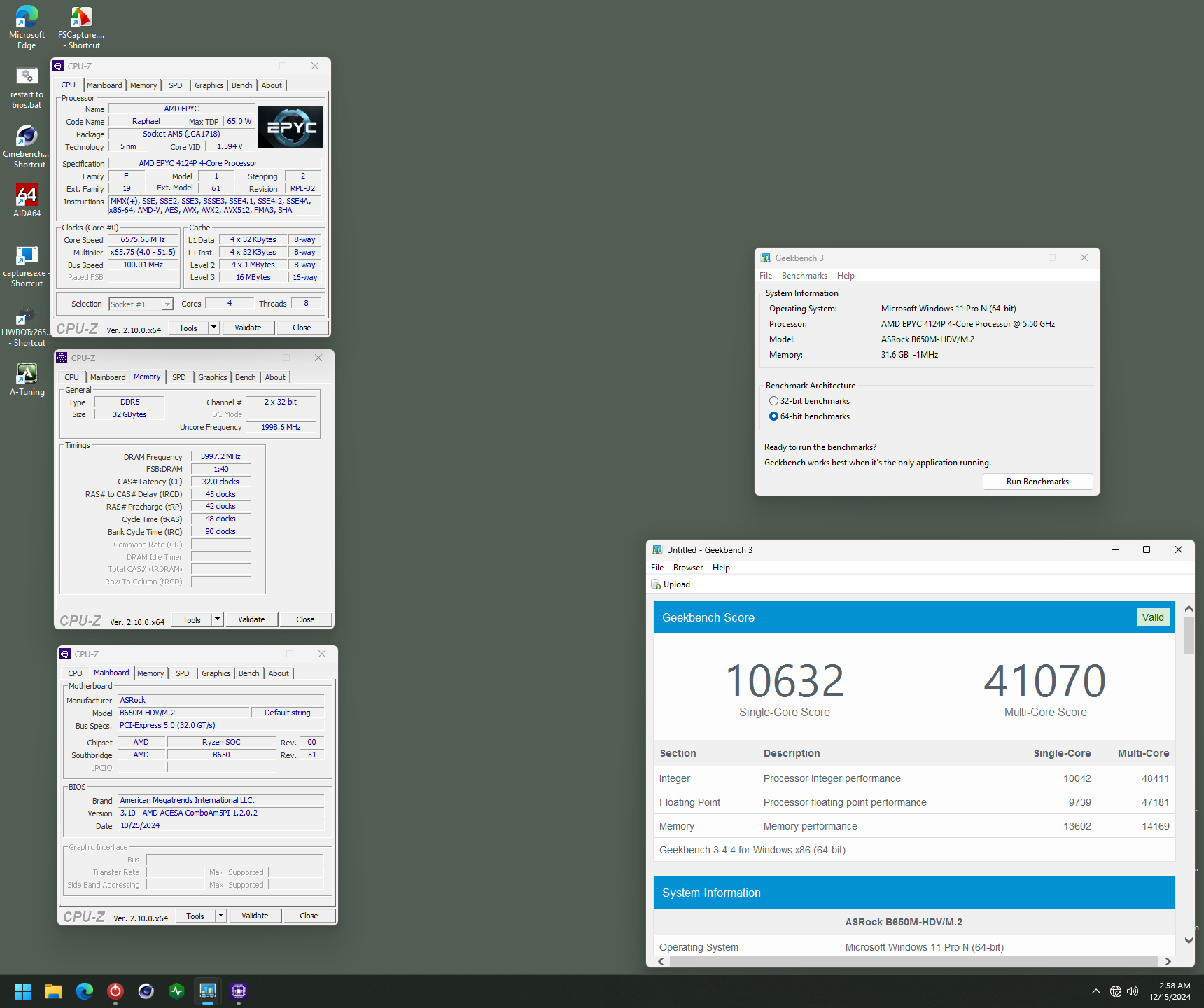This screenshot has height=1008, width=1204.
Task: Open File menu in Geekbench 3 launcher
Action: pos(766,276)
